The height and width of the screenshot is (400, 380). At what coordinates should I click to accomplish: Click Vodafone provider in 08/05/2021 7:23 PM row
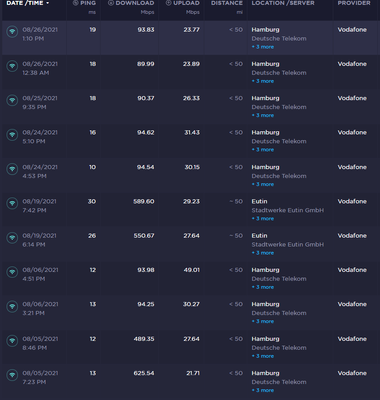click(352, 373)
